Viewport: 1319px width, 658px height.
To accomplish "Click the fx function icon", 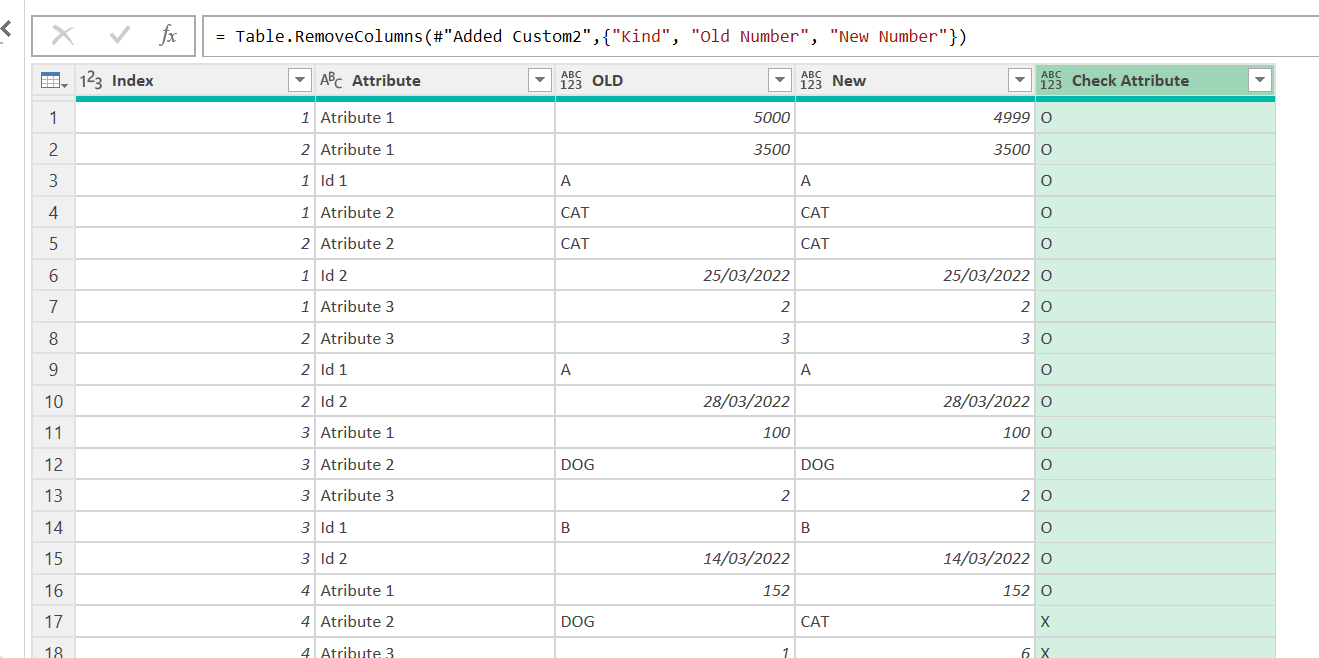I will [168, 36].
